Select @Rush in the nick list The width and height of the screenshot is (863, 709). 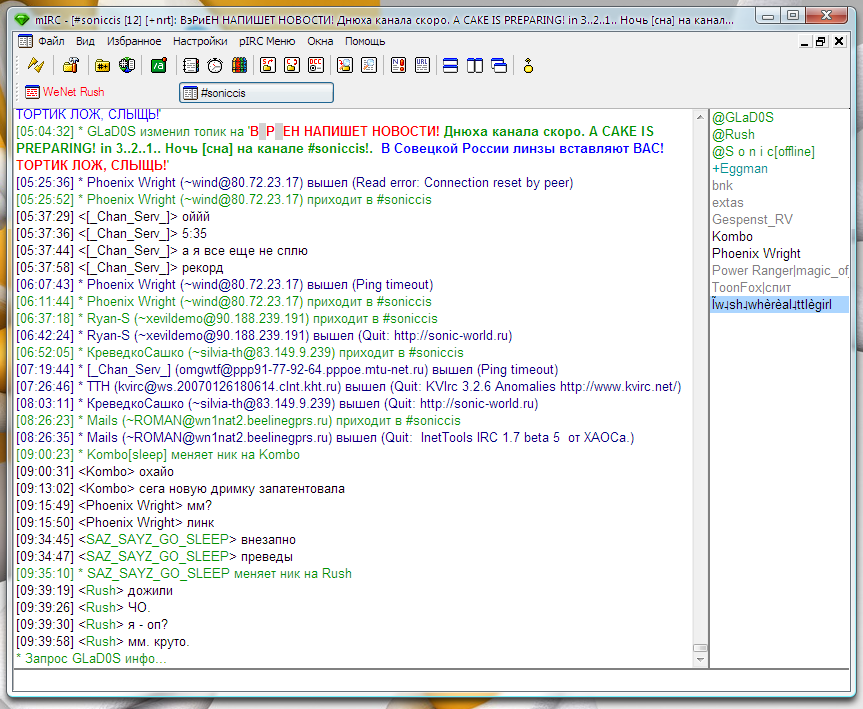tap(733, 134)
